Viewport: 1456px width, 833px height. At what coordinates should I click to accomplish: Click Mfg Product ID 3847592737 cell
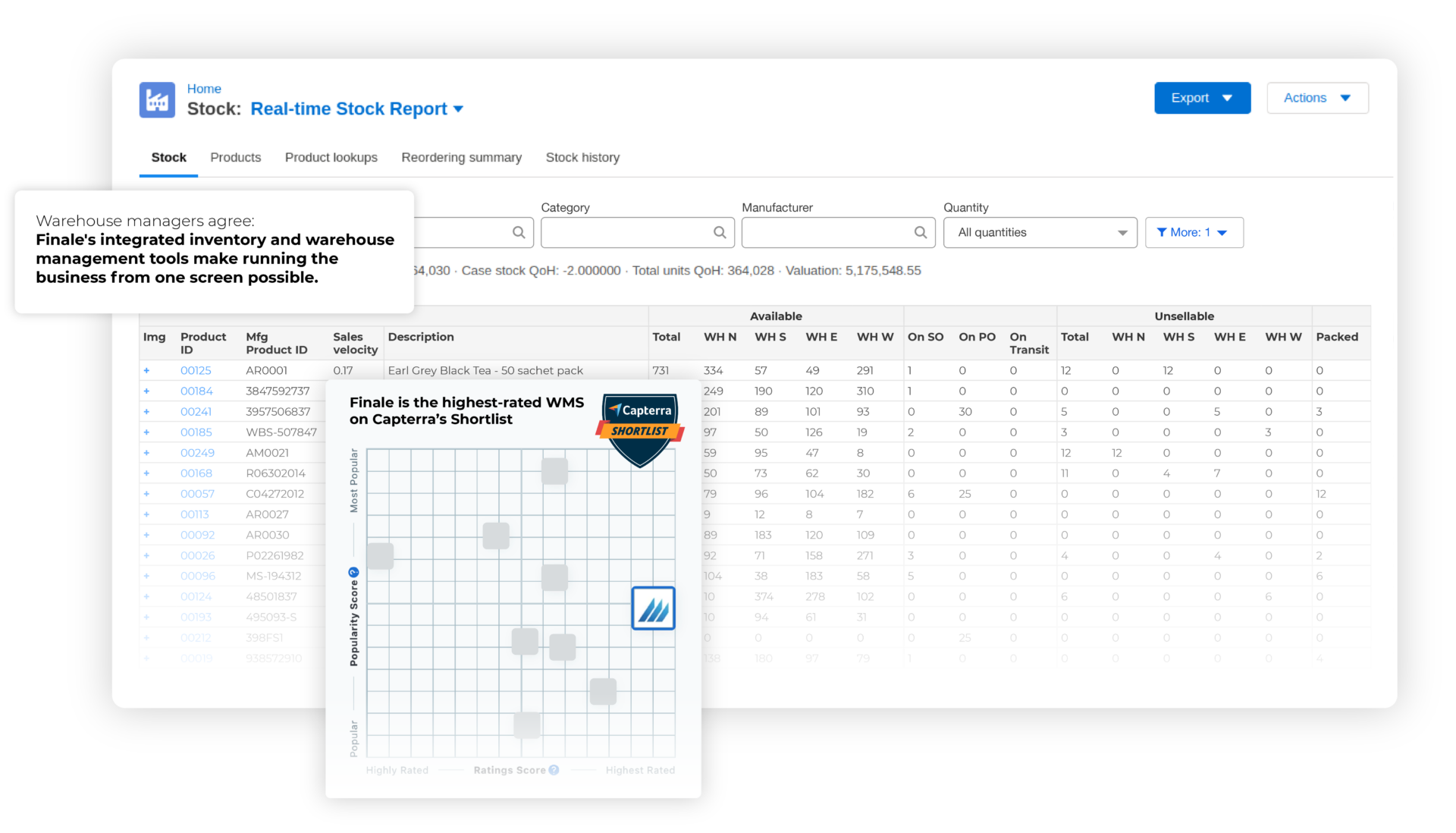[278, 391]
